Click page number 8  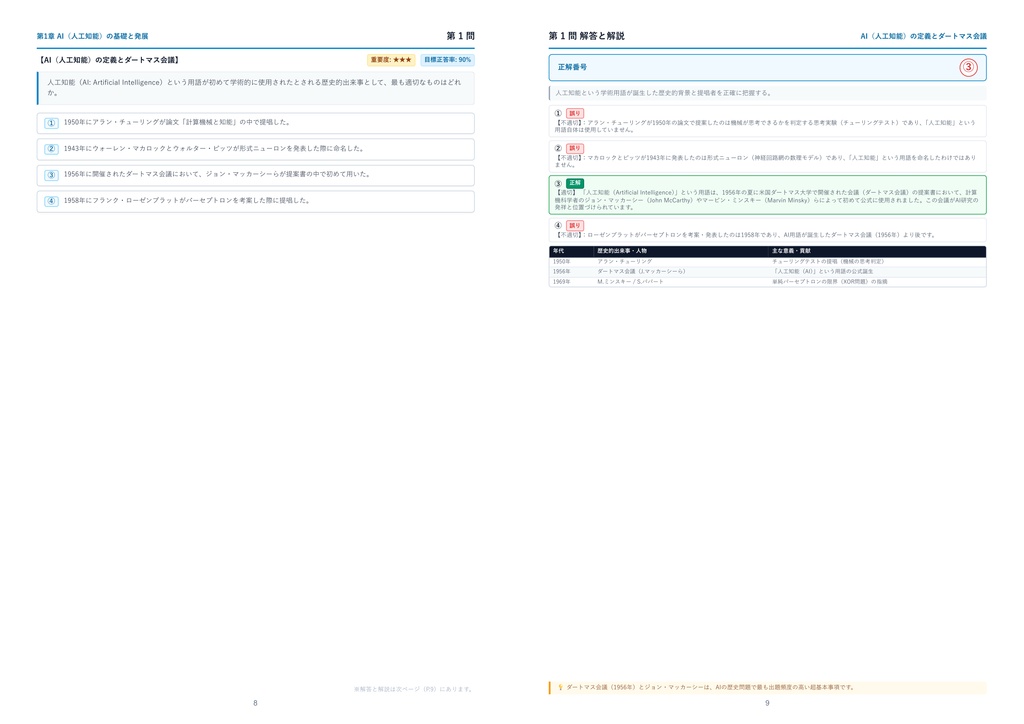click(x=255, y=704)
